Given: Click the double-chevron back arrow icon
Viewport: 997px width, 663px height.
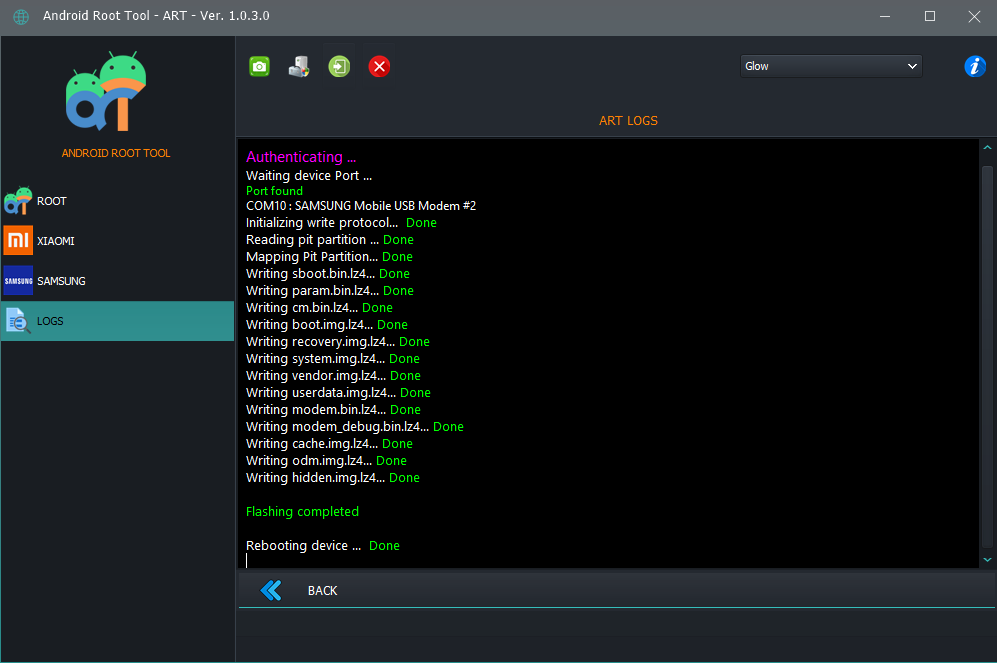Looking at the screenshot, I should point(271,591).
